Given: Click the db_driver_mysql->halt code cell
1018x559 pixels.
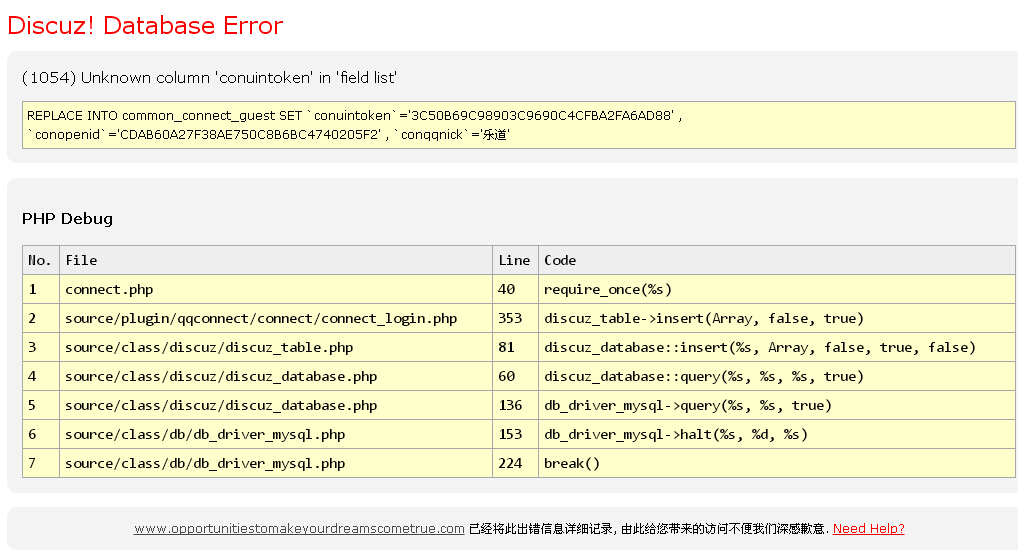Looking at the screenshot, I should point(776,434).
